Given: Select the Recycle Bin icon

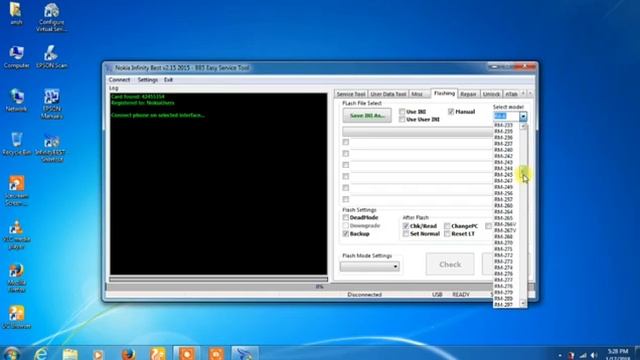Looking at the screenshot, I should (16, 144).
